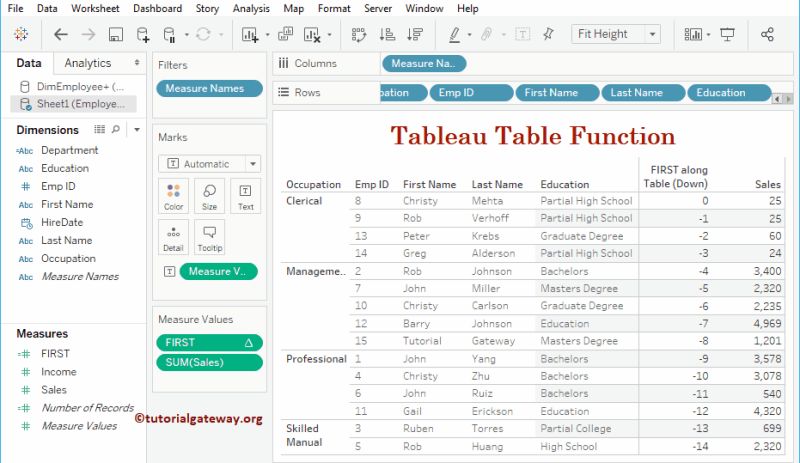
Task: Select the HireDate dimension field
Action: 62,222
